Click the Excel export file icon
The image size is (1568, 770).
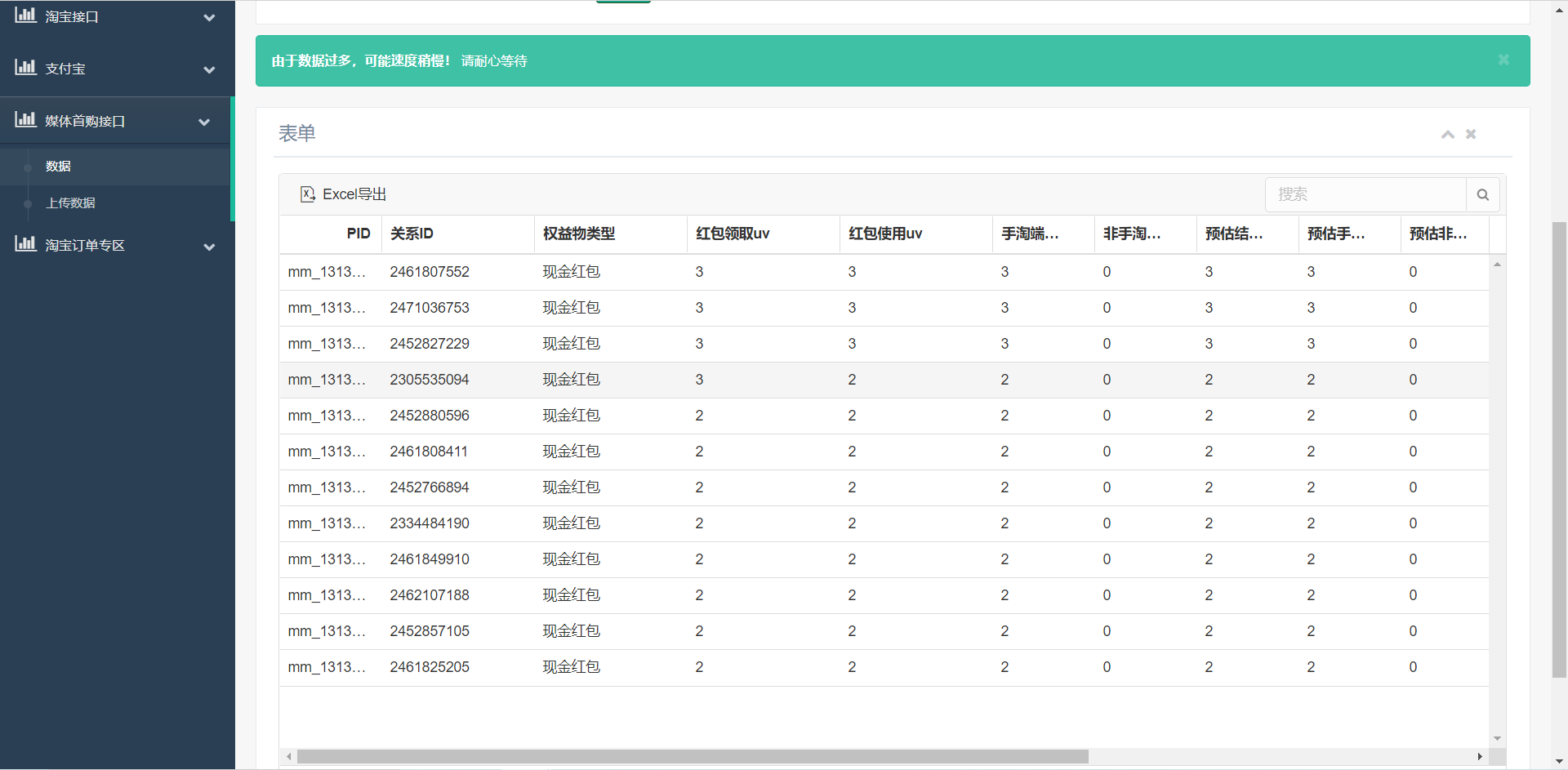(x=308, y=194)
